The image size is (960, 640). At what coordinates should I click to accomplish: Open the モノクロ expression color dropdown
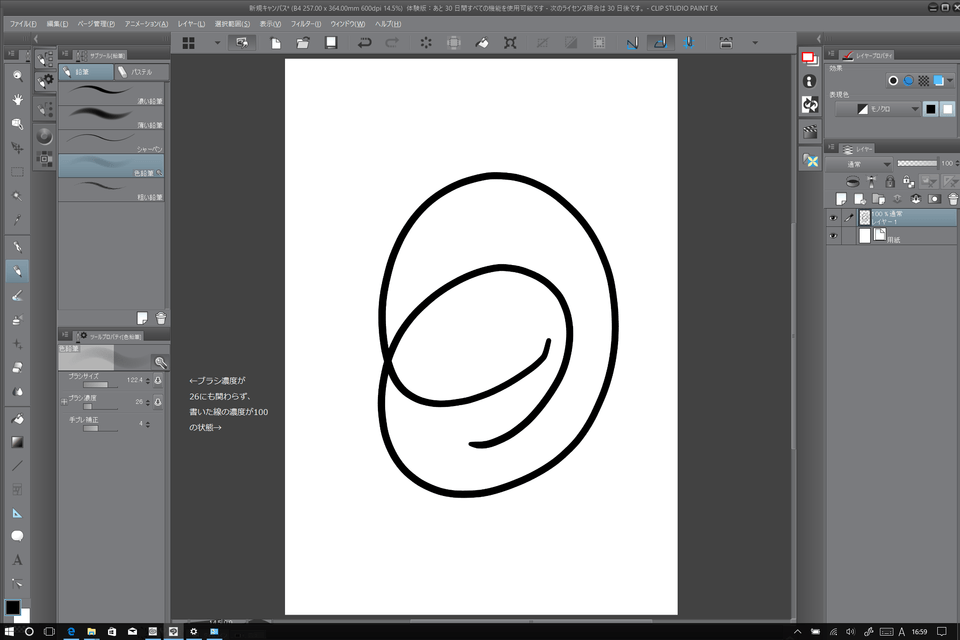tap(878, 109)
